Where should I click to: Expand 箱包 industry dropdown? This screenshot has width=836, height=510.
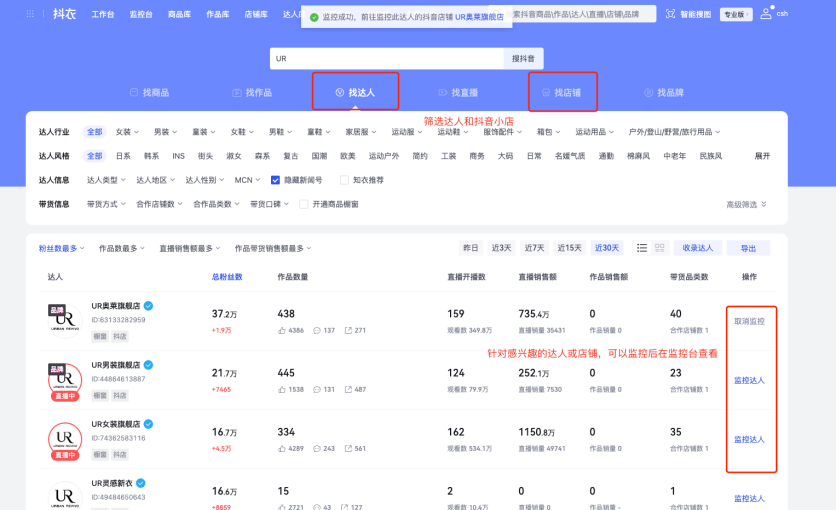point(548,132)
